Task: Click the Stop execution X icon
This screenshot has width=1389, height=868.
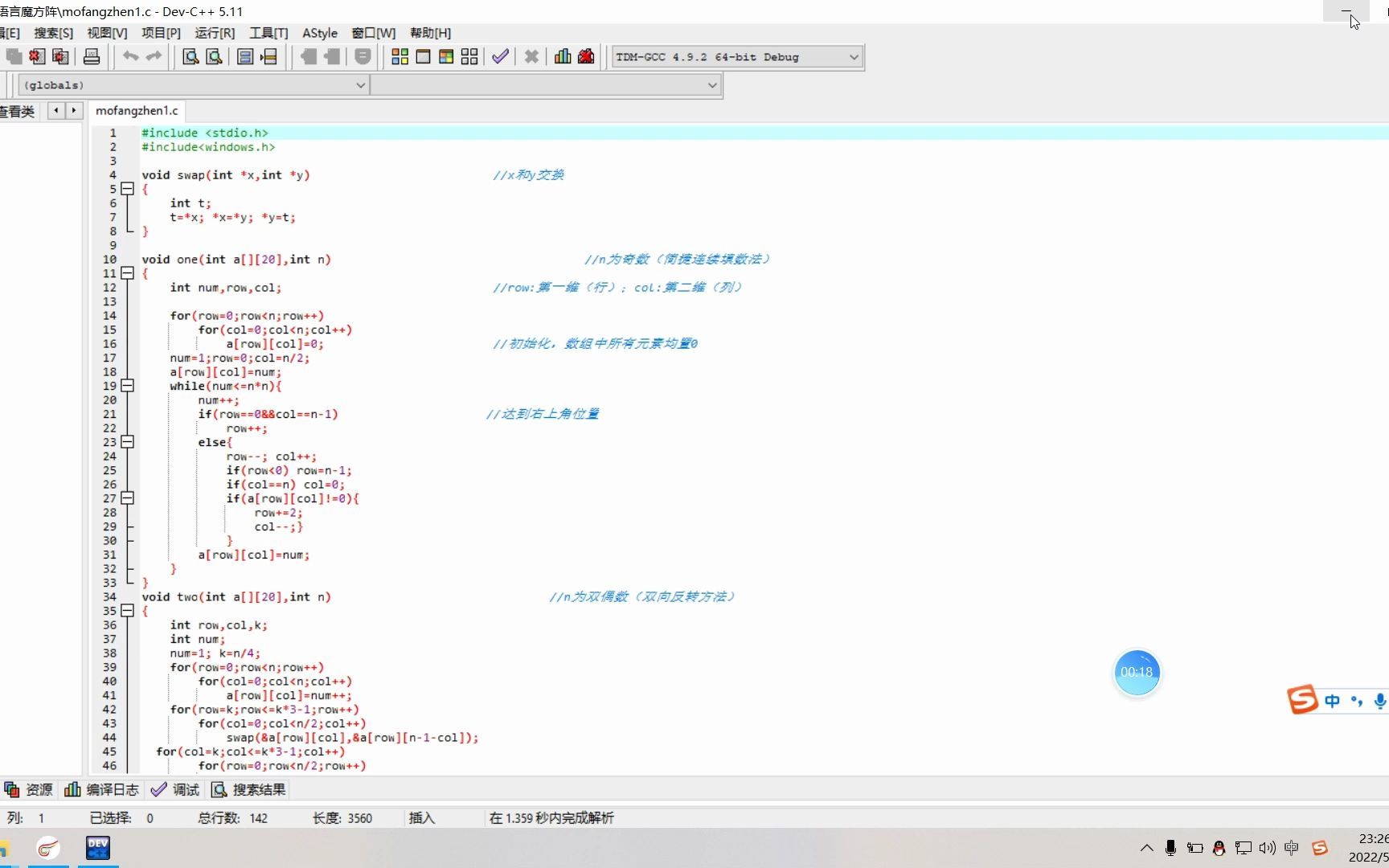Action: 531,56
